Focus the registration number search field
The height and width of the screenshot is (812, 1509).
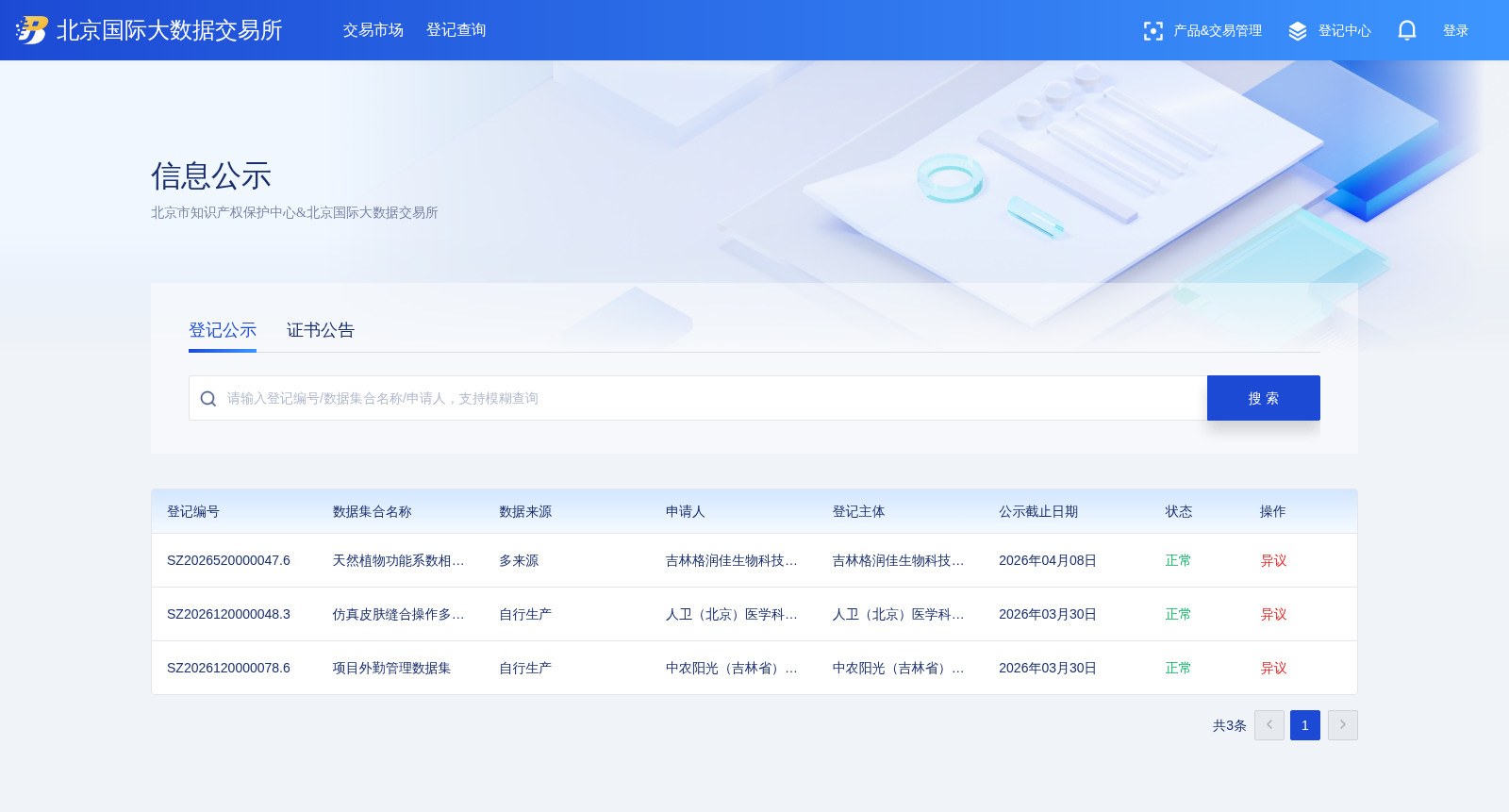tap(698, 398)
